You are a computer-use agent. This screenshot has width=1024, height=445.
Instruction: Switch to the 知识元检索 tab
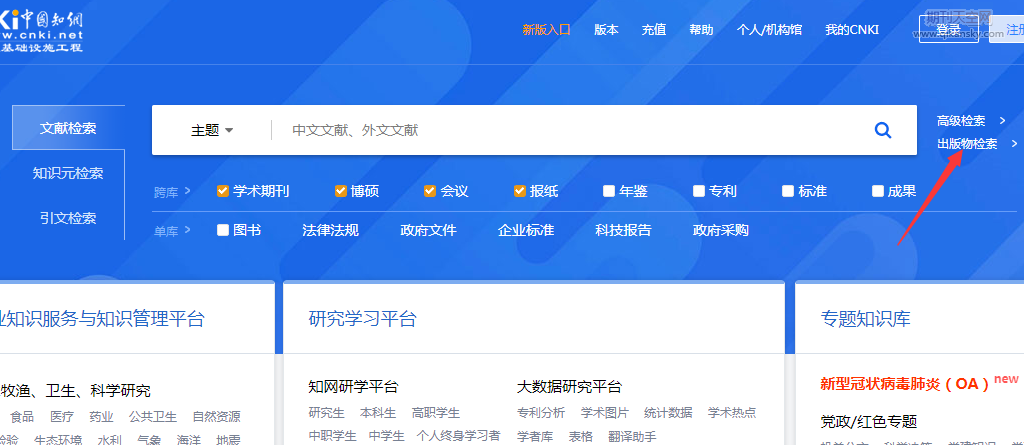pyautogui.click(x=68, y=173)
